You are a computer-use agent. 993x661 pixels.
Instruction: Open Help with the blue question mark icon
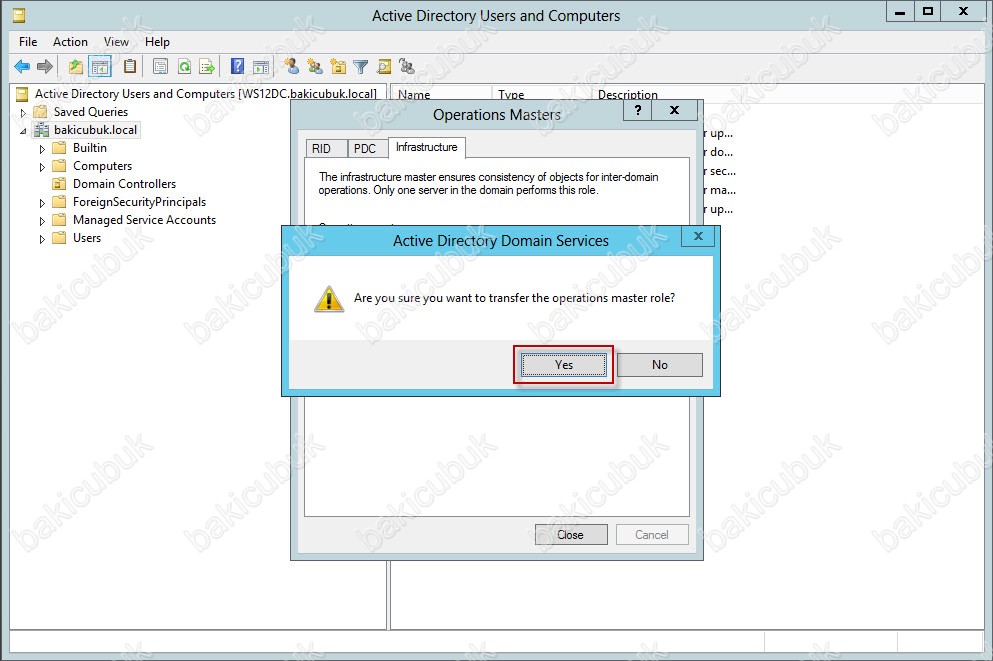[x=237, y=66]
